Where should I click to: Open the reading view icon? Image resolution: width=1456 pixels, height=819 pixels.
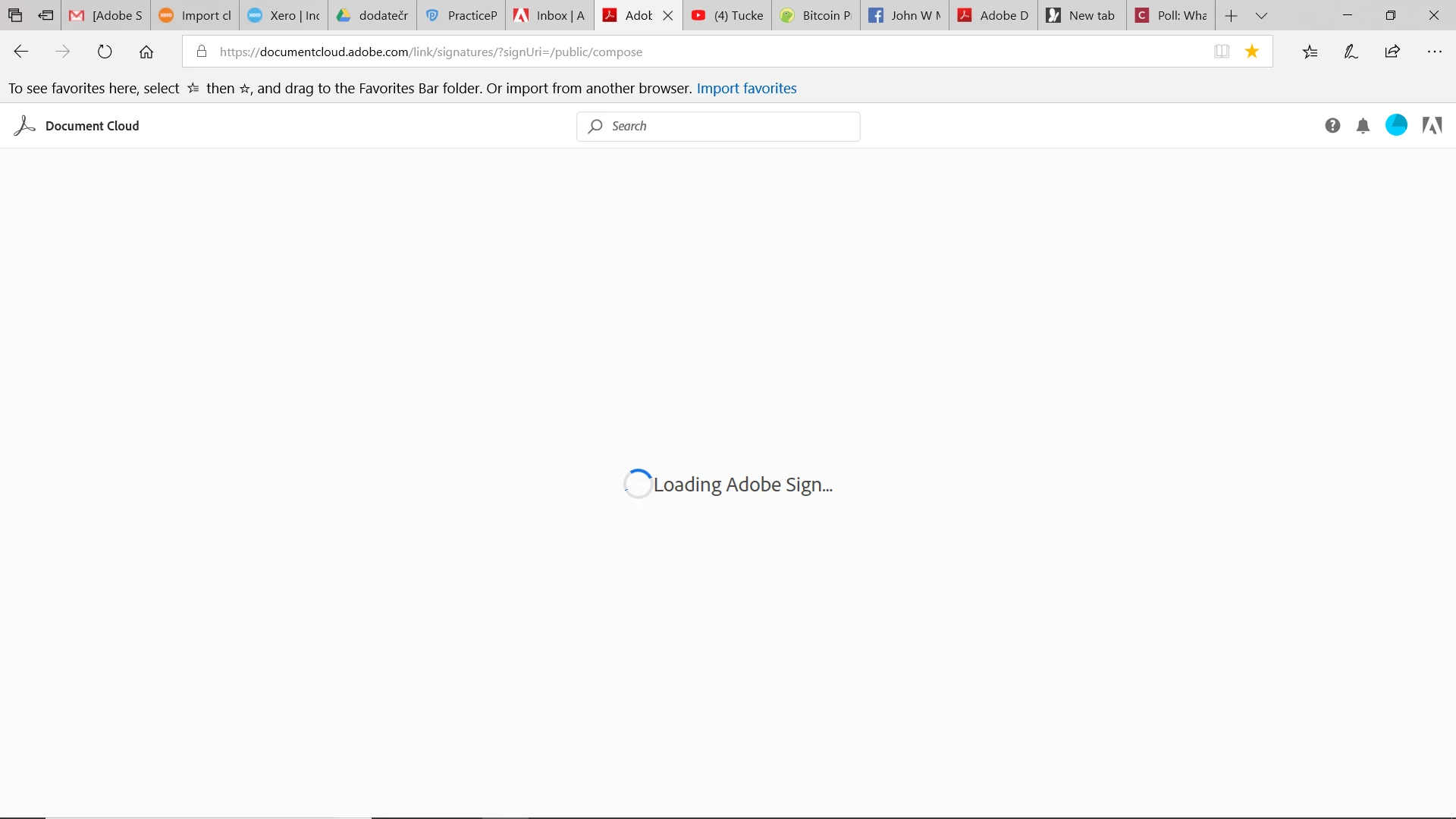(1221, 52)
